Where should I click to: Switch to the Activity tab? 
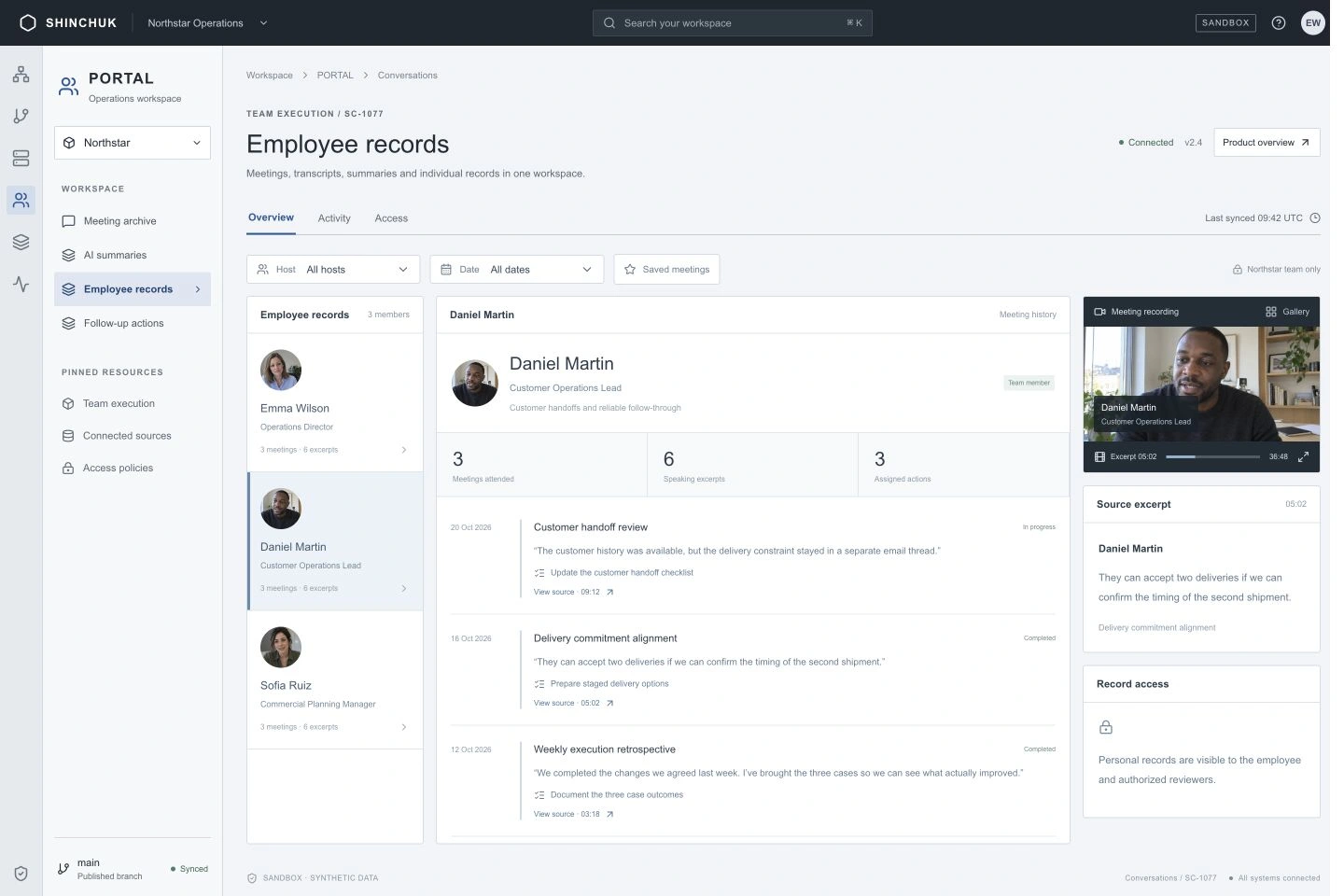click(x=334, y=218)
